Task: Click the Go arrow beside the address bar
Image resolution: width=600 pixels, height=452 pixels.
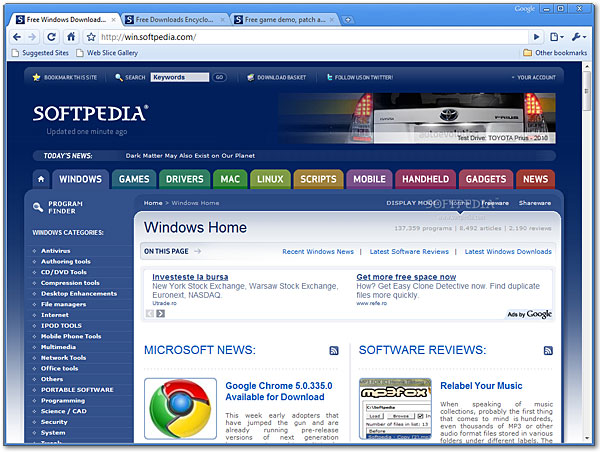Action: (x=536, y=37)
